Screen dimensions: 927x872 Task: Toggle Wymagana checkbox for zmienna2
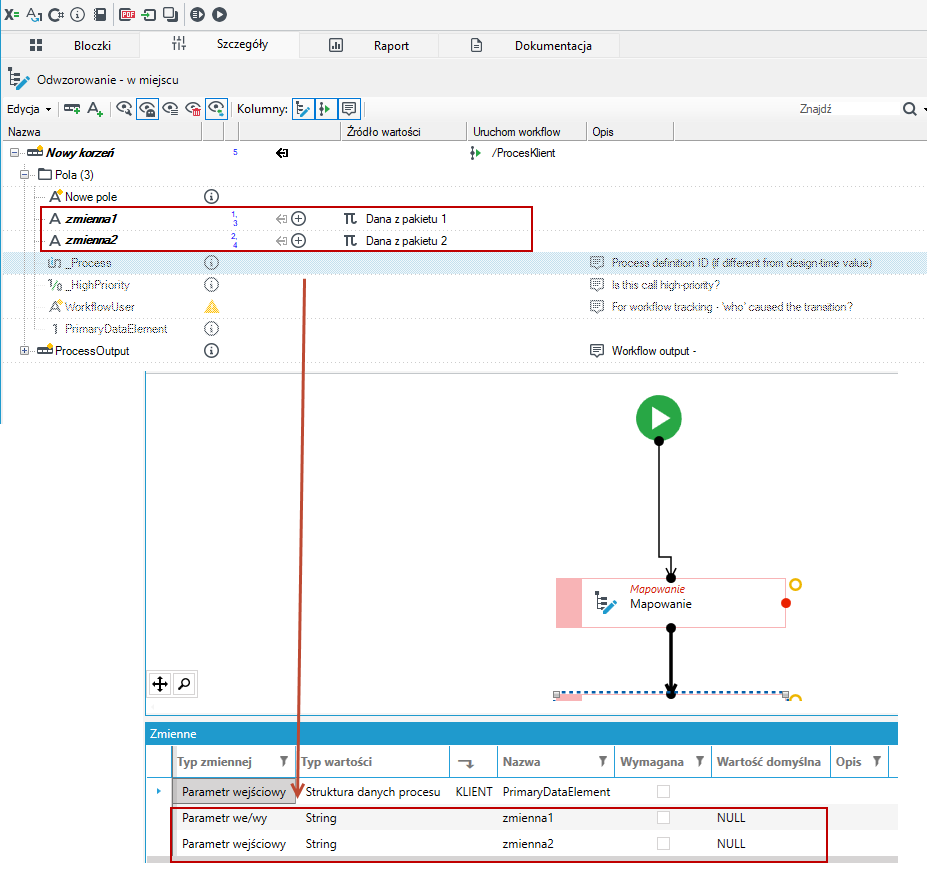click(663, 844)
